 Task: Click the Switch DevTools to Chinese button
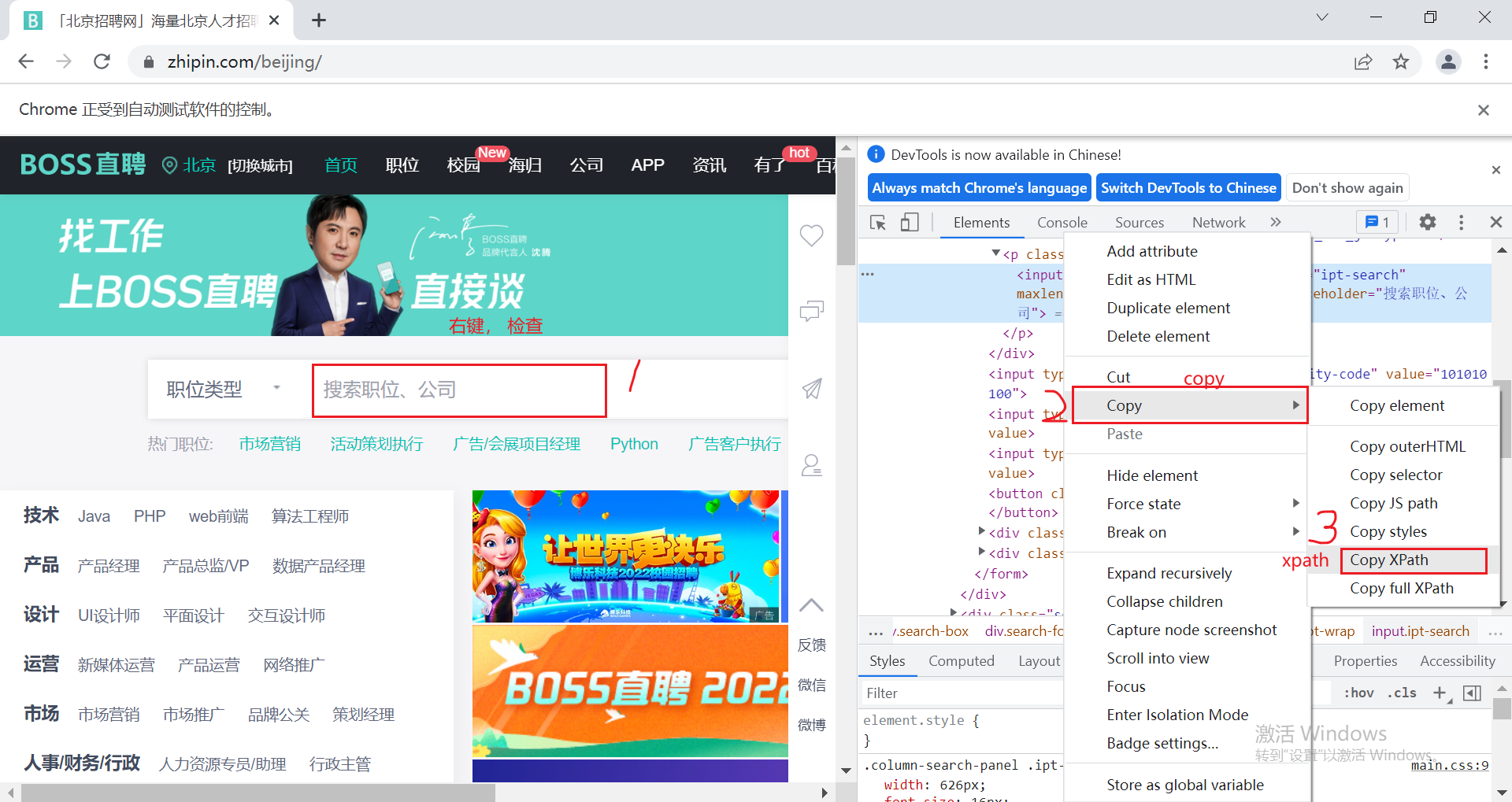(1188, 188)
